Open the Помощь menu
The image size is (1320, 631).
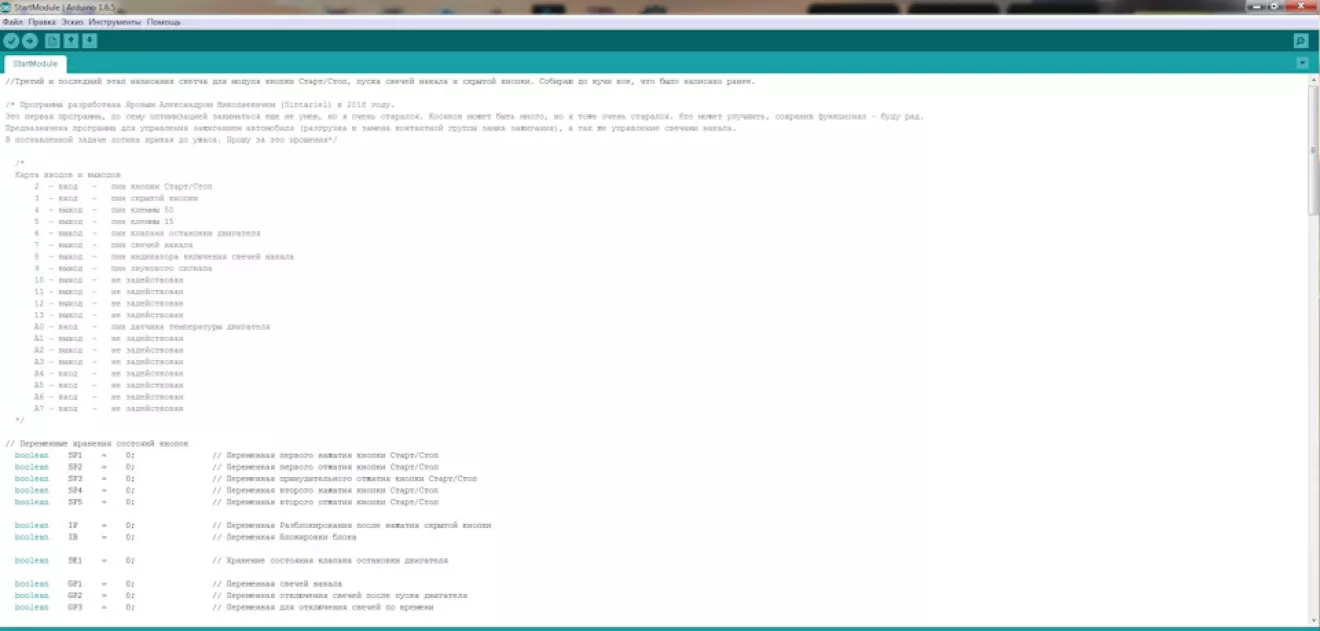pos(164,21)
